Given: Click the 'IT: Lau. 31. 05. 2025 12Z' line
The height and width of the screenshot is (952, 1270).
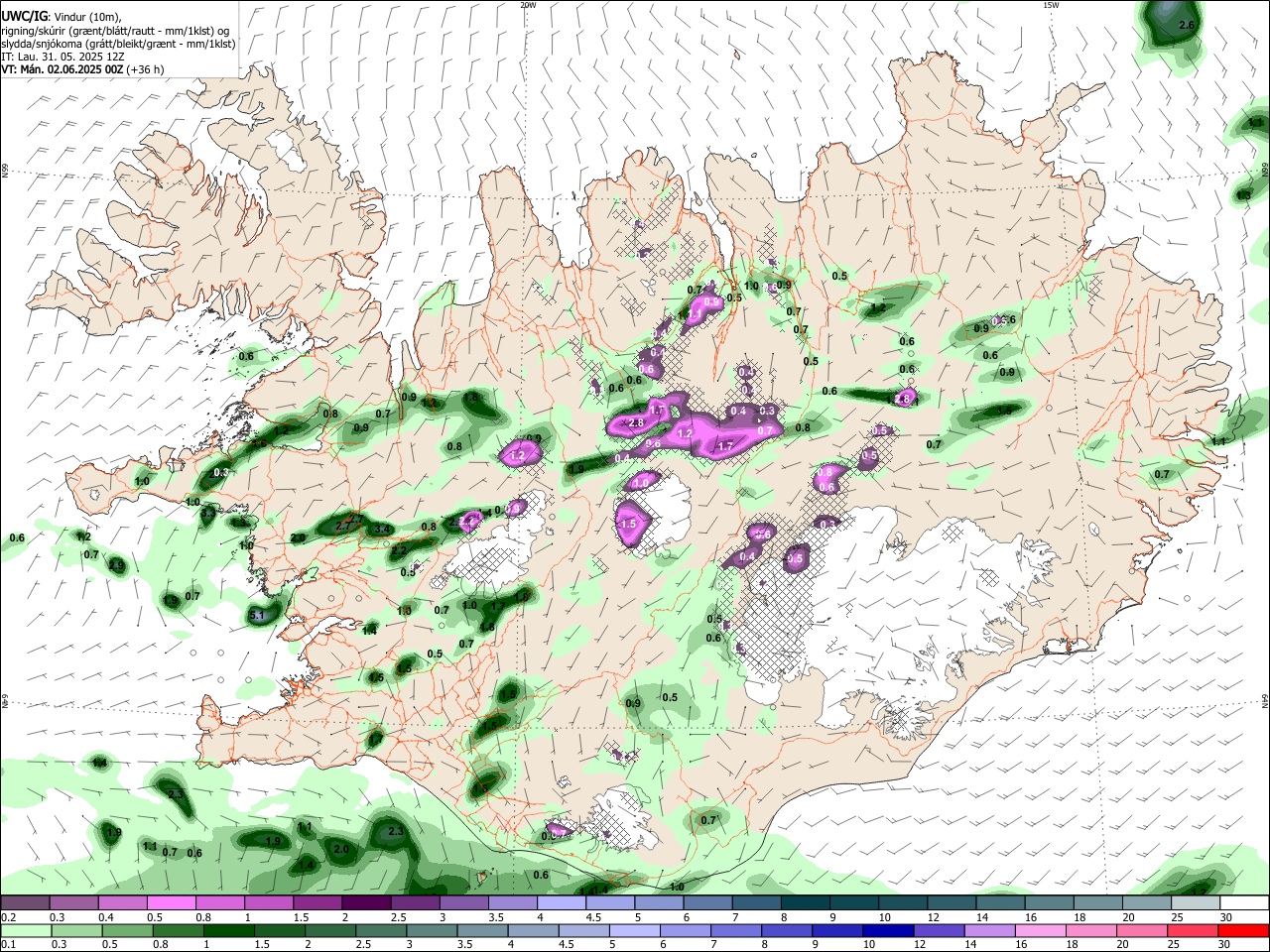Looking at the screenshot, I should pos(63,57).
